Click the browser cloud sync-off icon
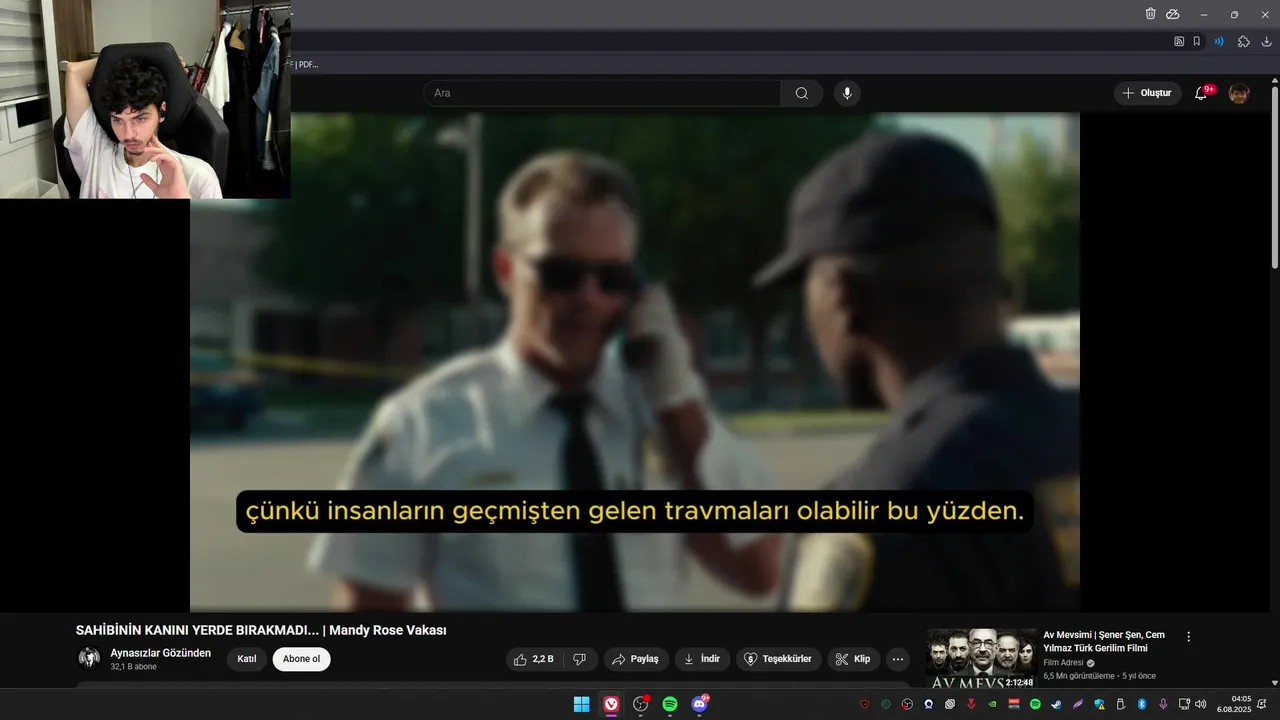 (x=1173, y=14)
